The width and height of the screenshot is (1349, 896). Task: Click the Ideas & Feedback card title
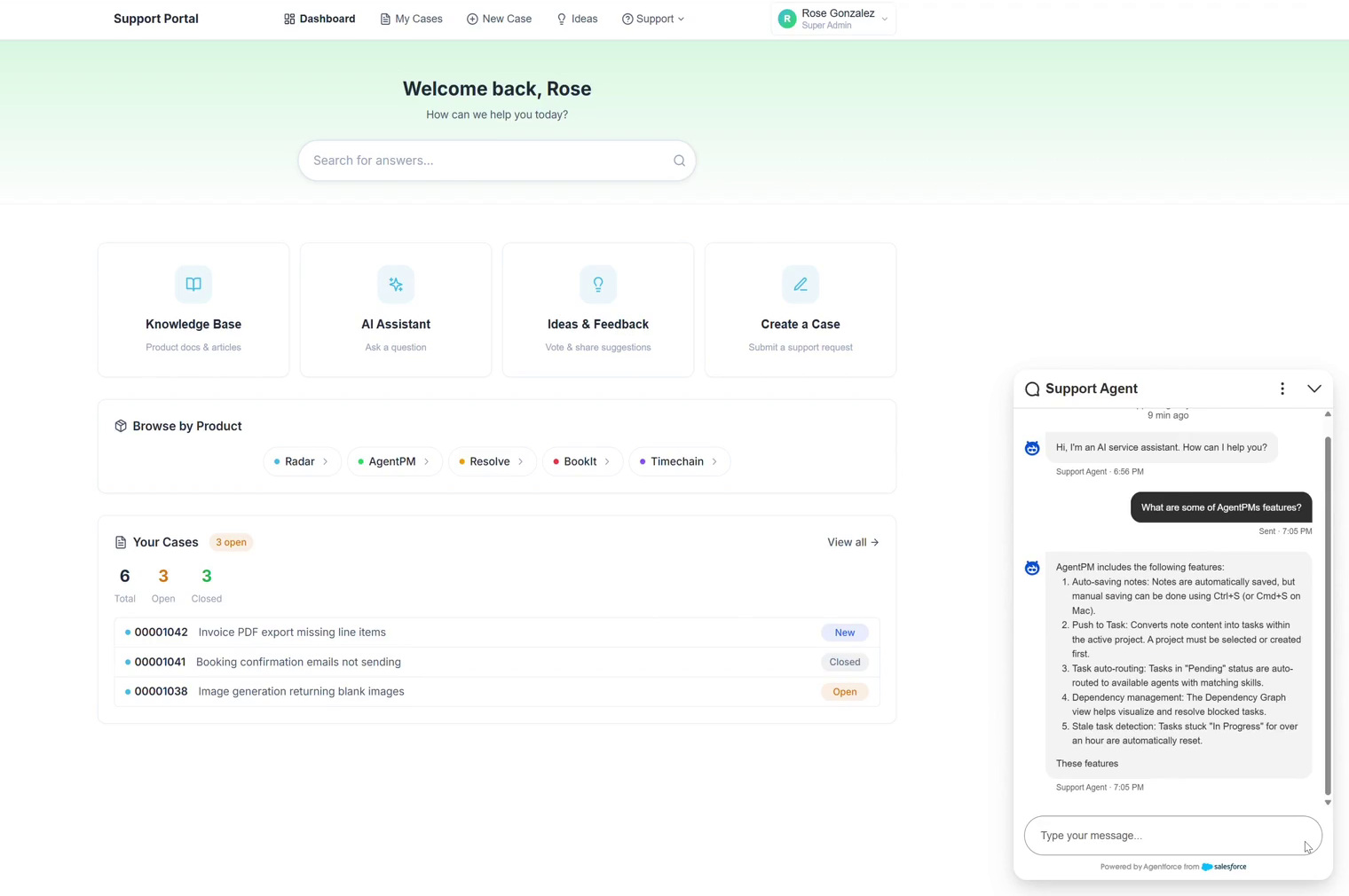598,325
